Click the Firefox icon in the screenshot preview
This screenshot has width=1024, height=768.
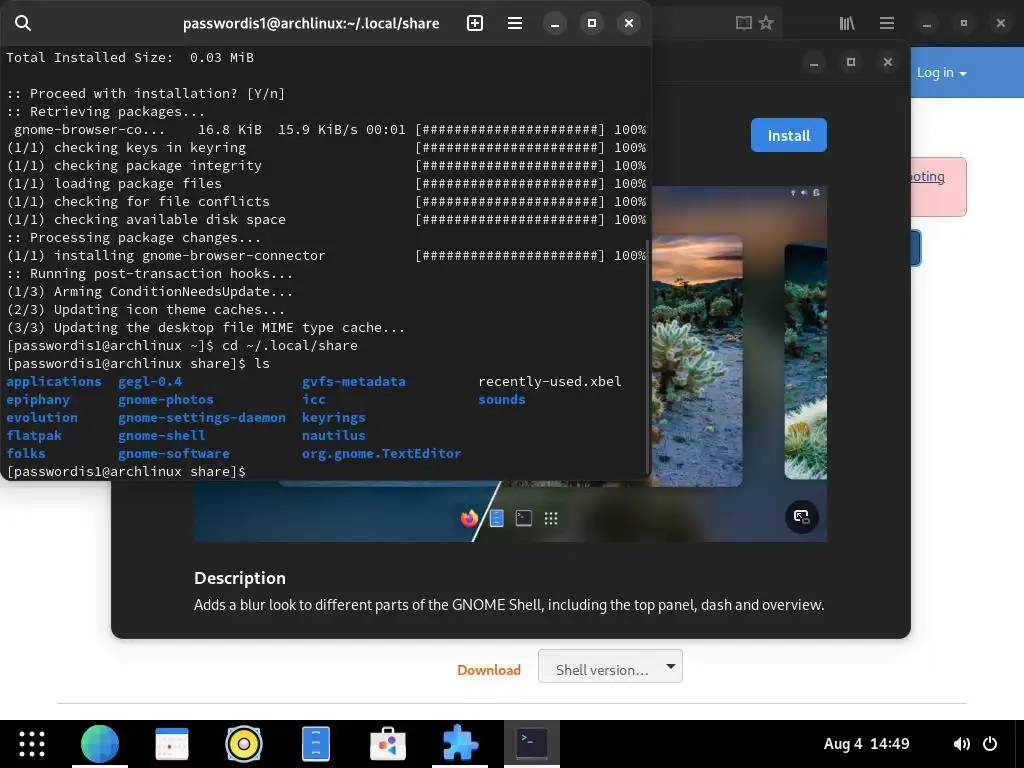click(469, 519)
